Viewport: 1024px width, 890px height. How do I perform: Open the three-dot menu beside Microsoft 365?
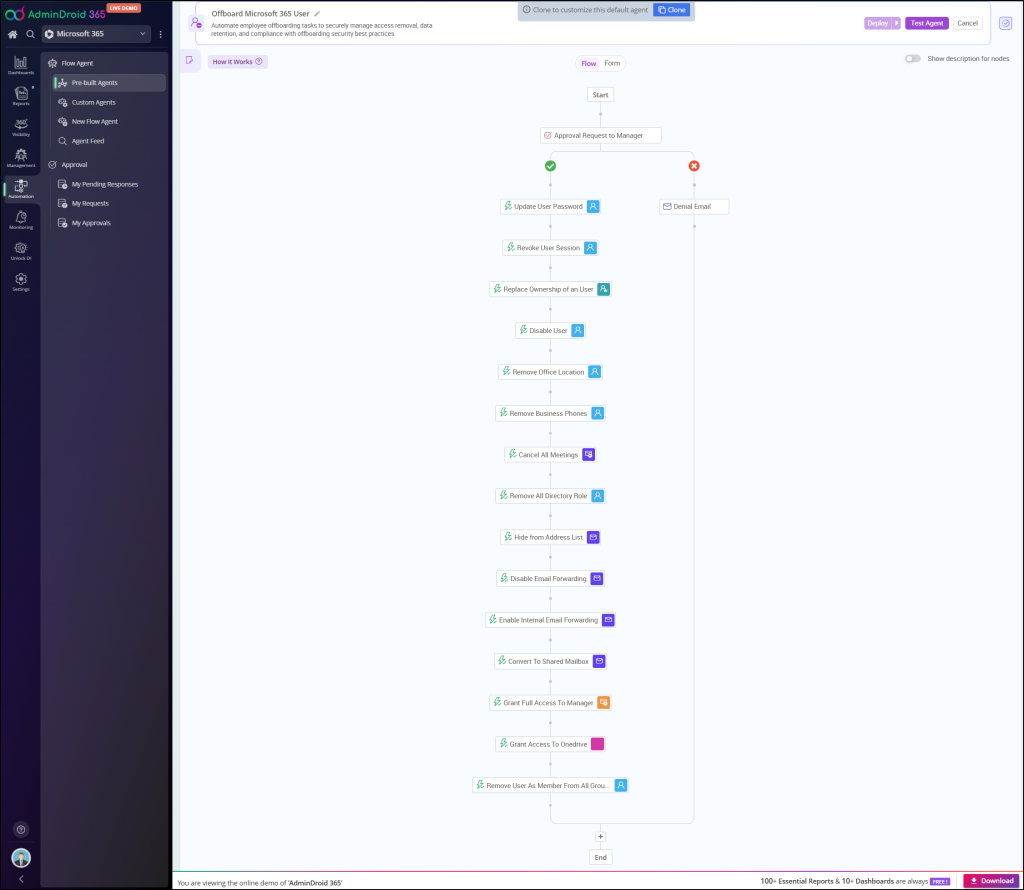pos(161,34)
